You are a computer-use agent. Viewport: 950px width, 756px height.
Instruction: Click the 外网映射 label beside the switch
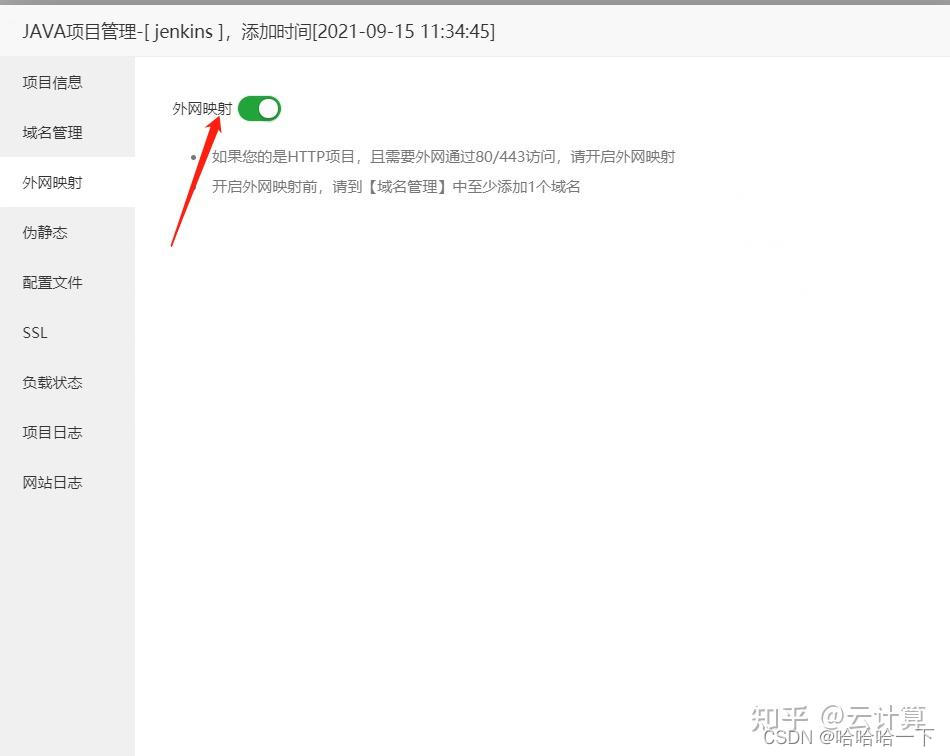[202, 109]
